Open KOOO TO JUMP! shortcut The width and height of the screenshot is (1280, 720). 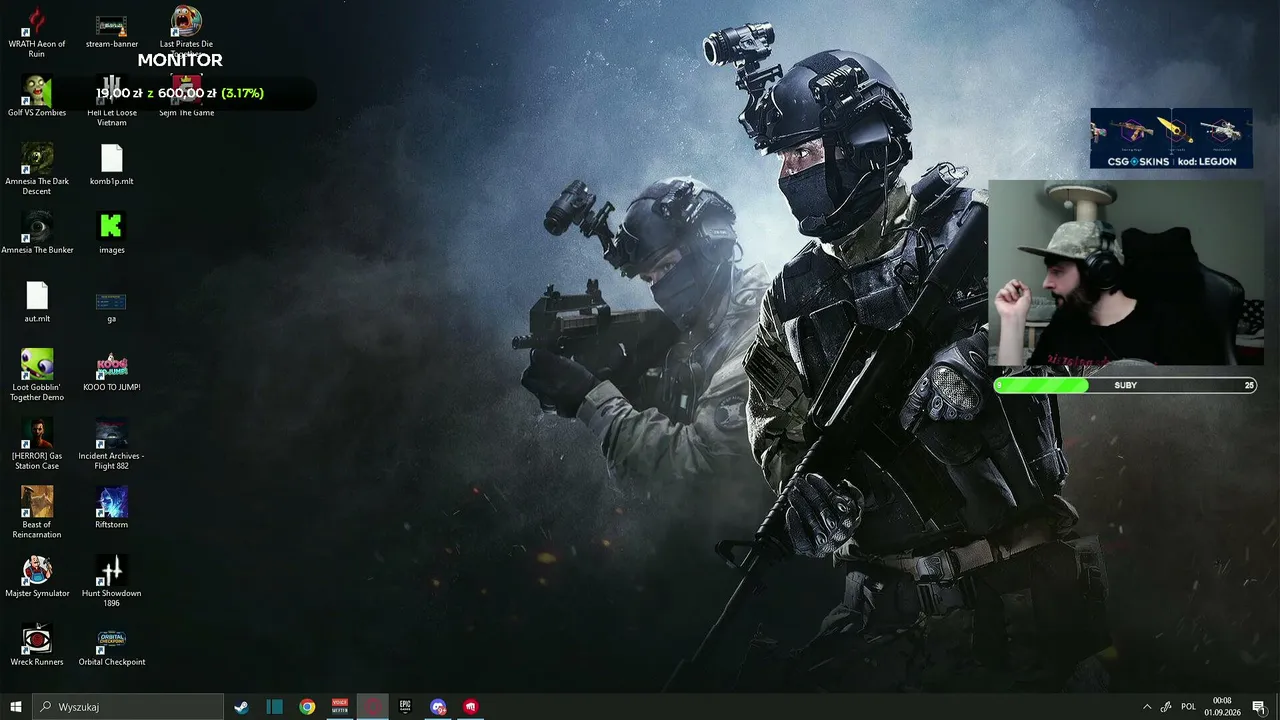point(111,371)
